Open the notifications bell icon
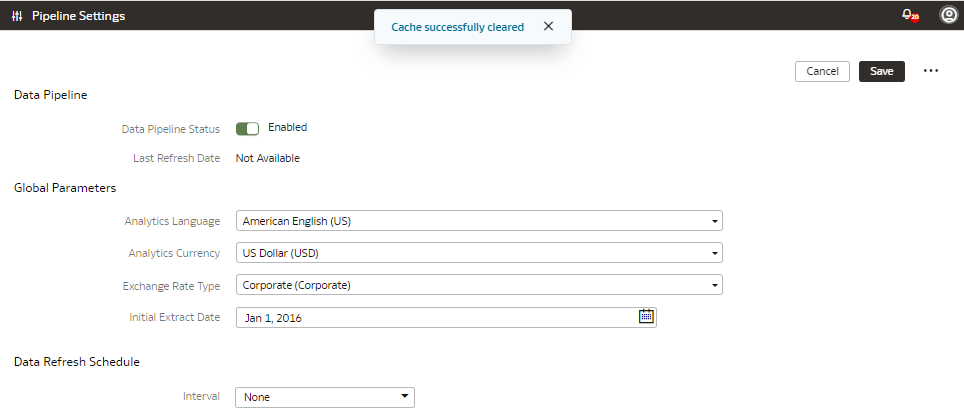 [908, 15]
